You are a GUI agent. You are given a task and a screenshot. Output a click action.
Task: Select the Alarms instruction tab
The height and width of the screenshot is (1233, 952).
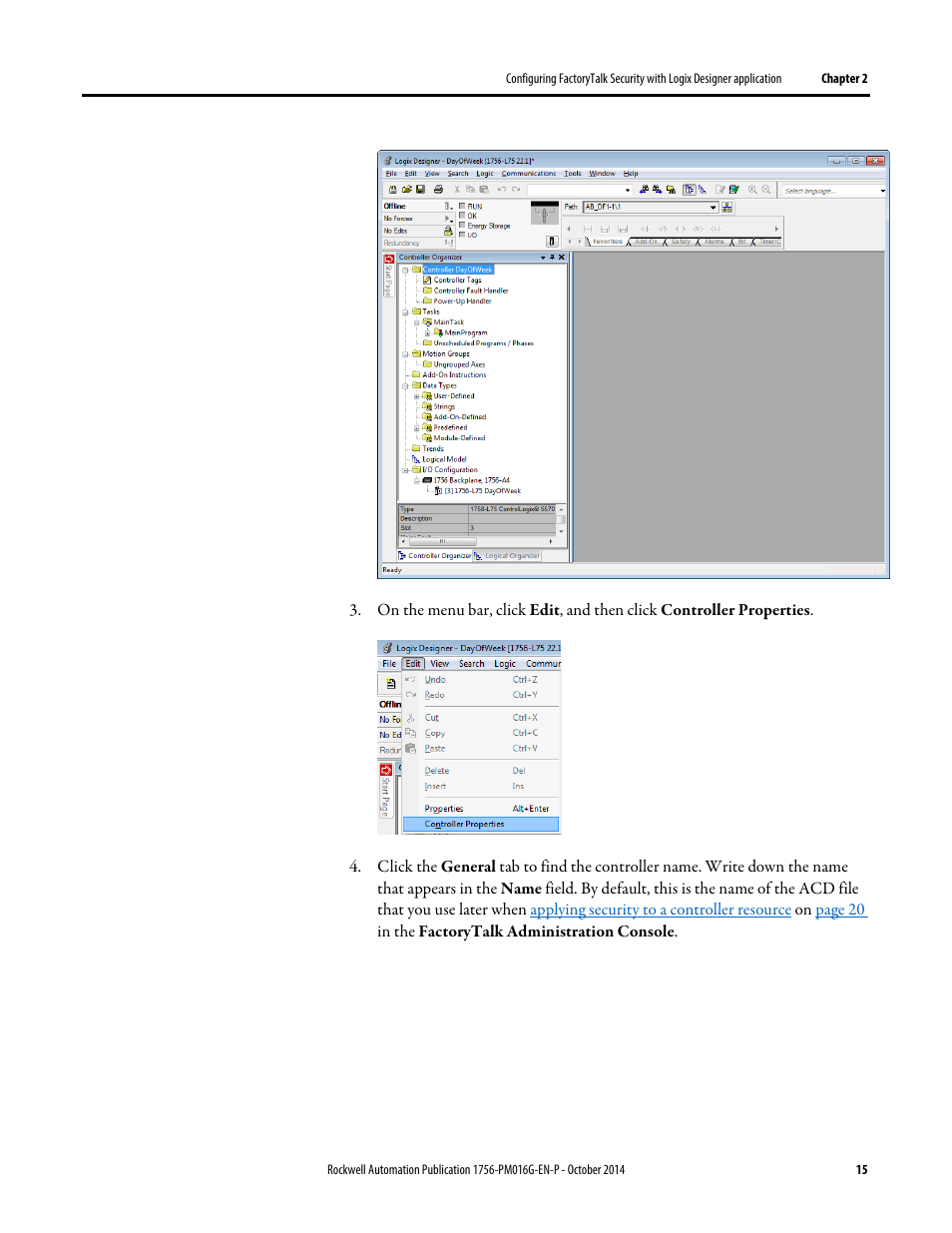pyautogui.click(x=714, y=242)
